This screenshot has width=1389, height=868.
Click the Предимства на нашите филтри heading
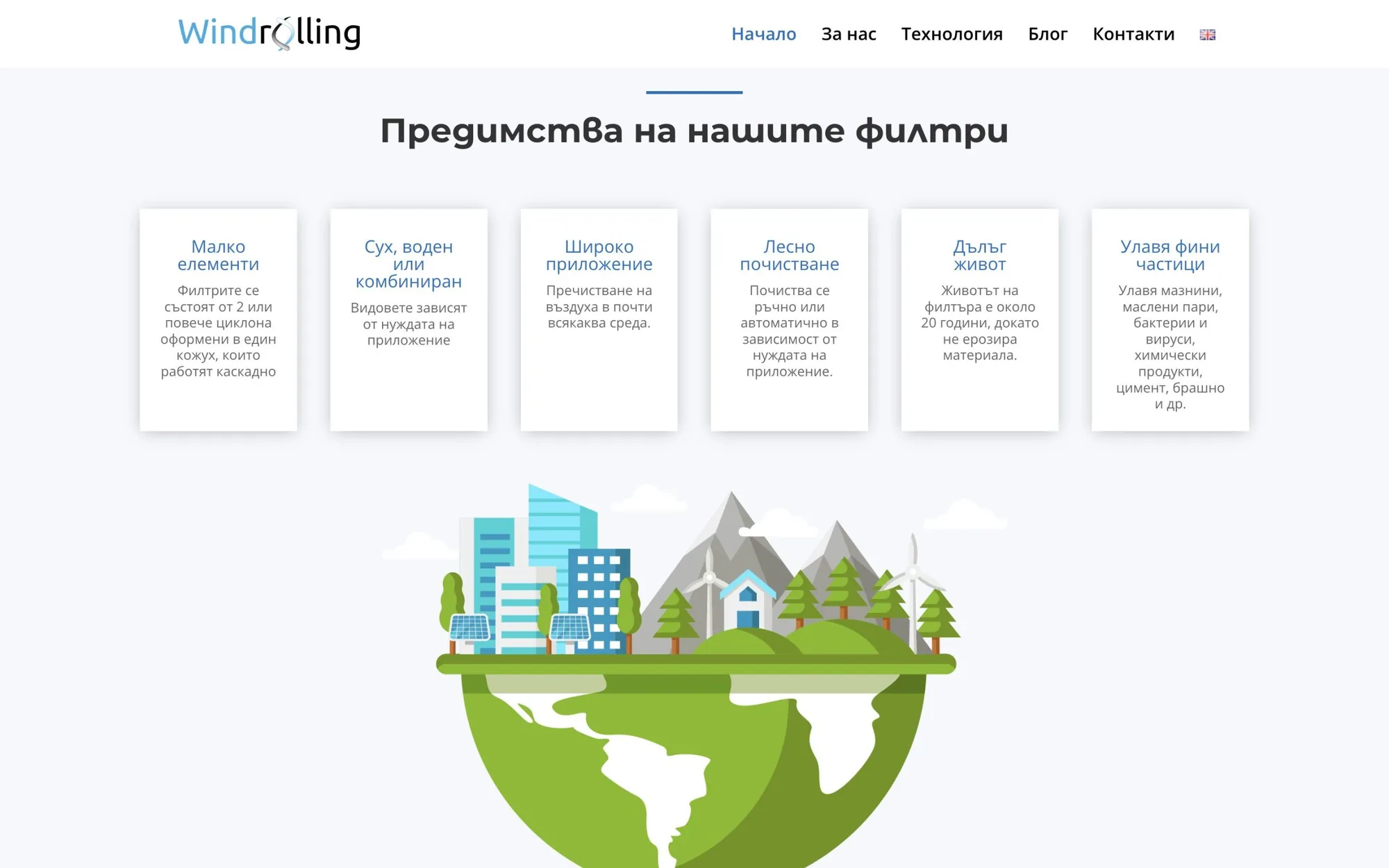[694, 131]
